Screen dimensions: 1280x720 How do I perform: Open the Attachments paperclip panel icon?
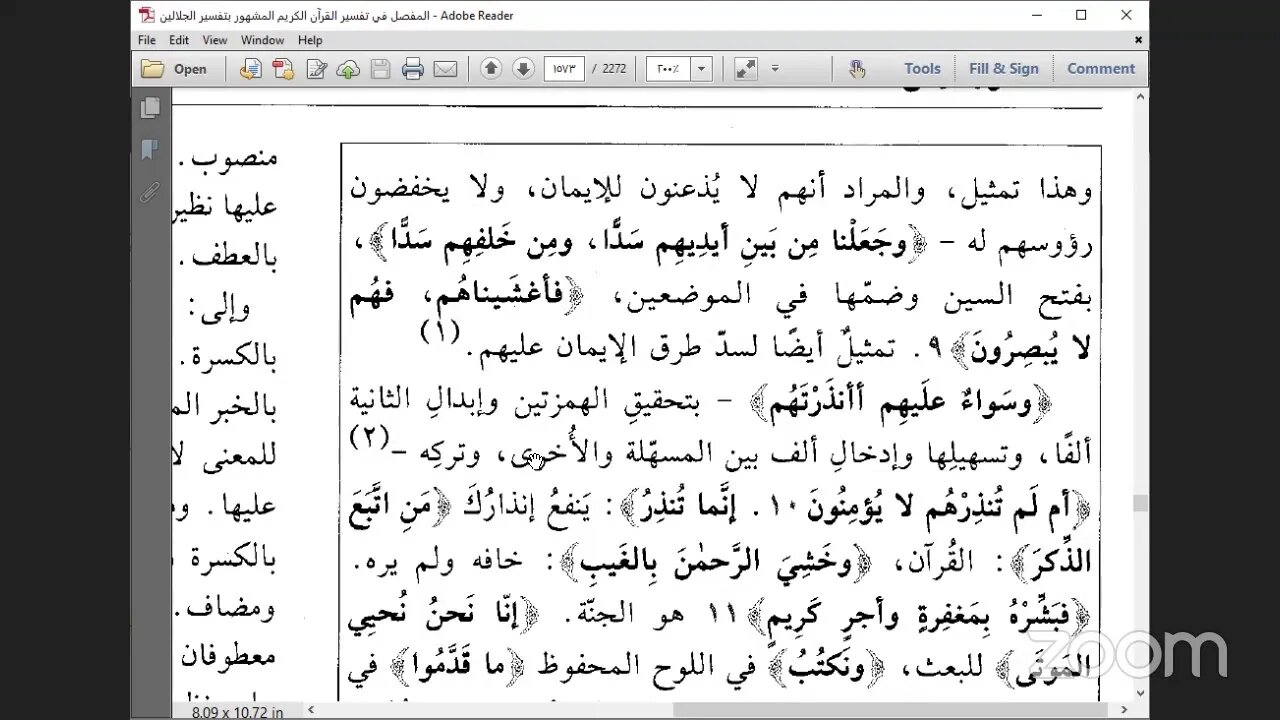pos(150,192)
